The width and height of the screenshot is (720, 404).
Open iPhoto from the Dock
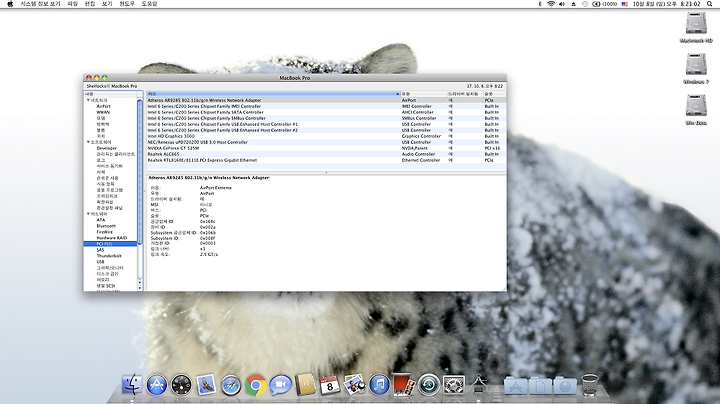pyautogui.click(x=354, y=385)
